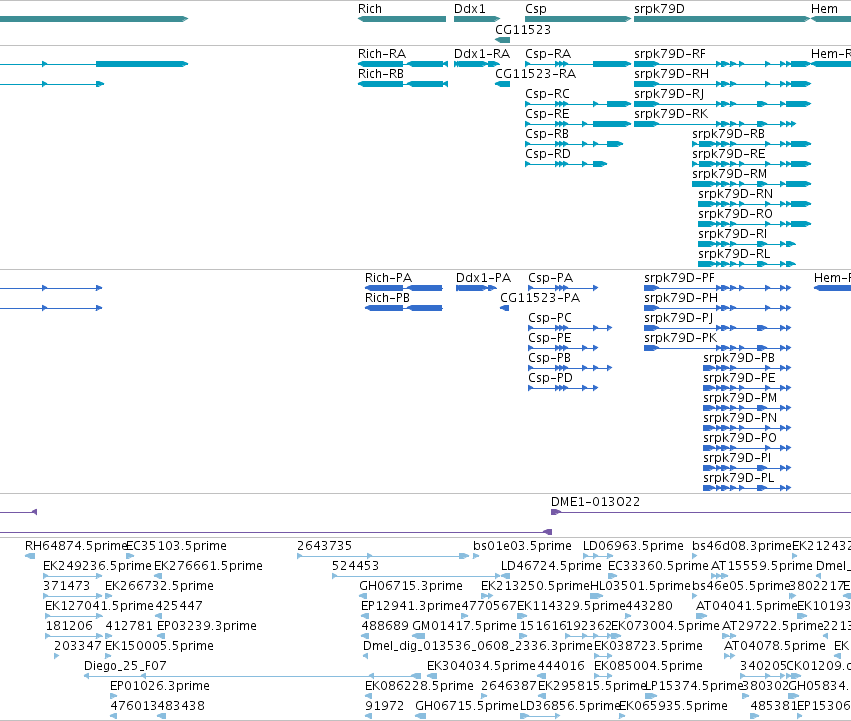Select EST AT04078.5prime

(x=775, y=646)
